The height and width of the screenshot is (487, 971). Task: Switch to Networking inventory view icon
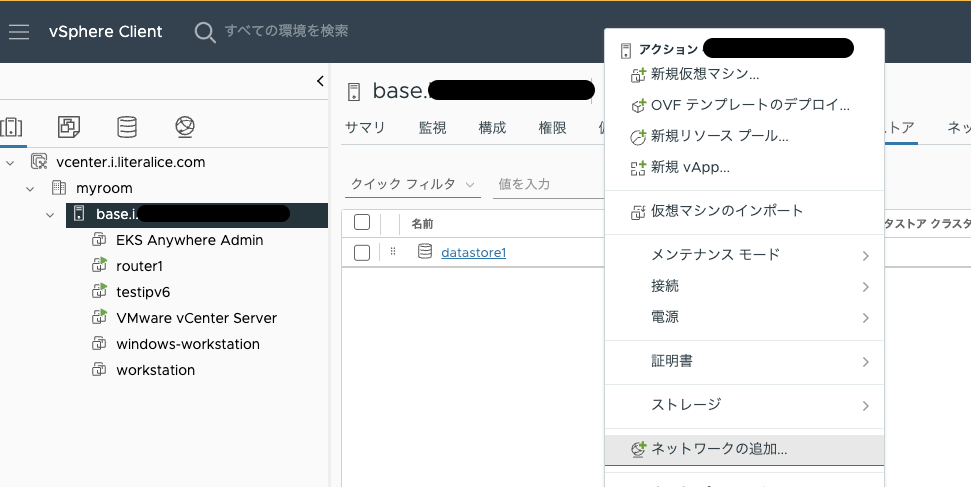point(185,126)
